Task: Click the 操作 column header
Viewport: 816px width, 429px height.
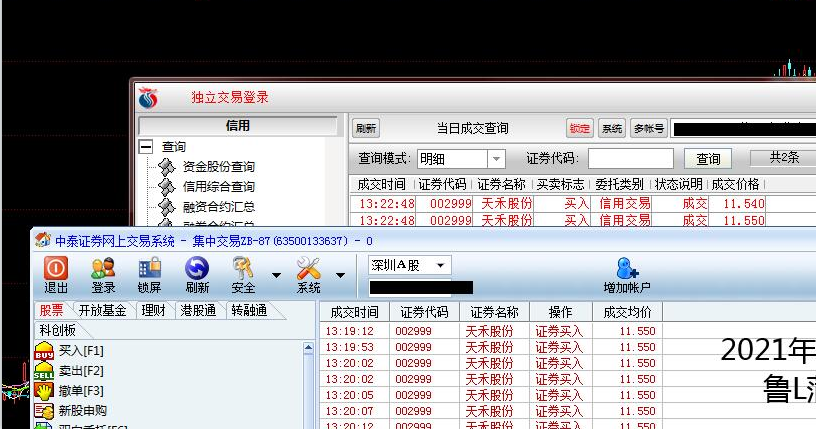Action: [x=560, y=312]
